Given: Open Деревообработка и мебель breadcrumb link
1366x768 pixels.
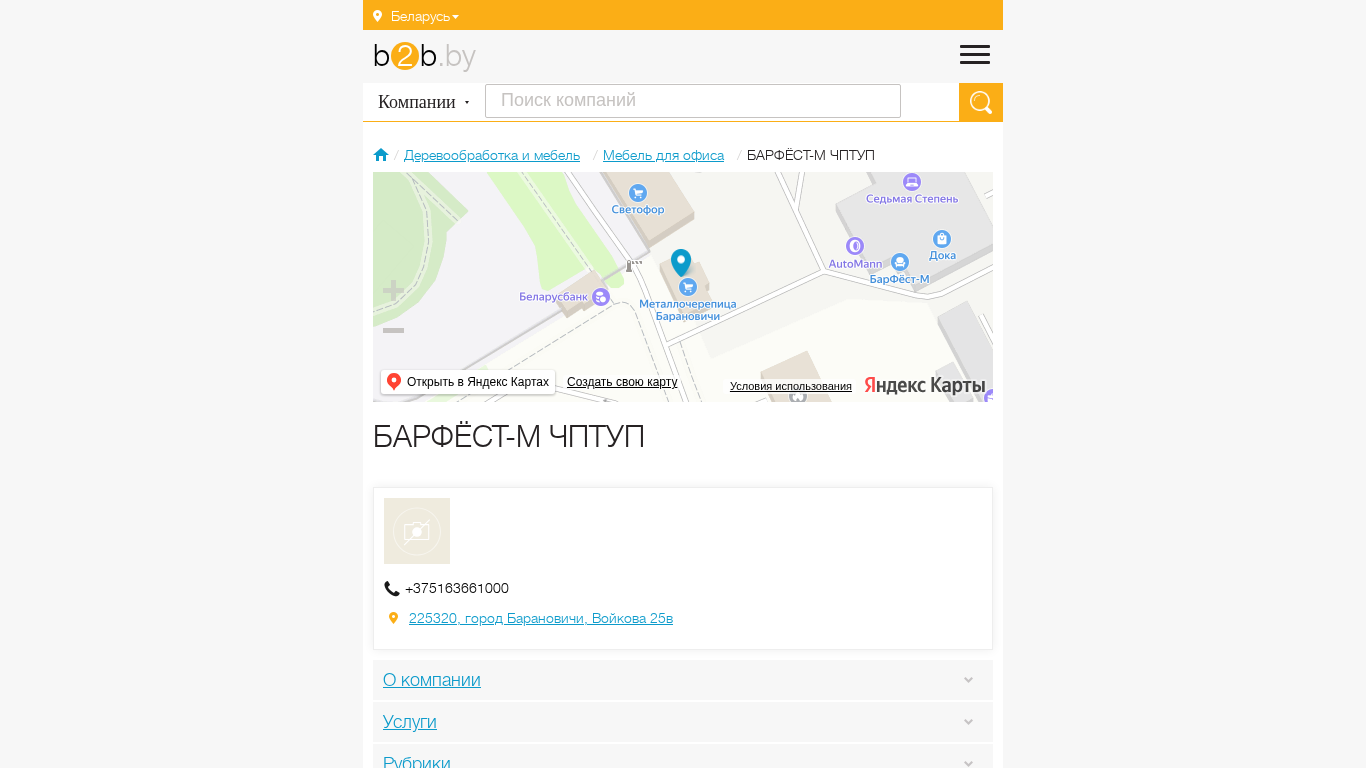Looking at the screenshot, I should click(492, 155).
